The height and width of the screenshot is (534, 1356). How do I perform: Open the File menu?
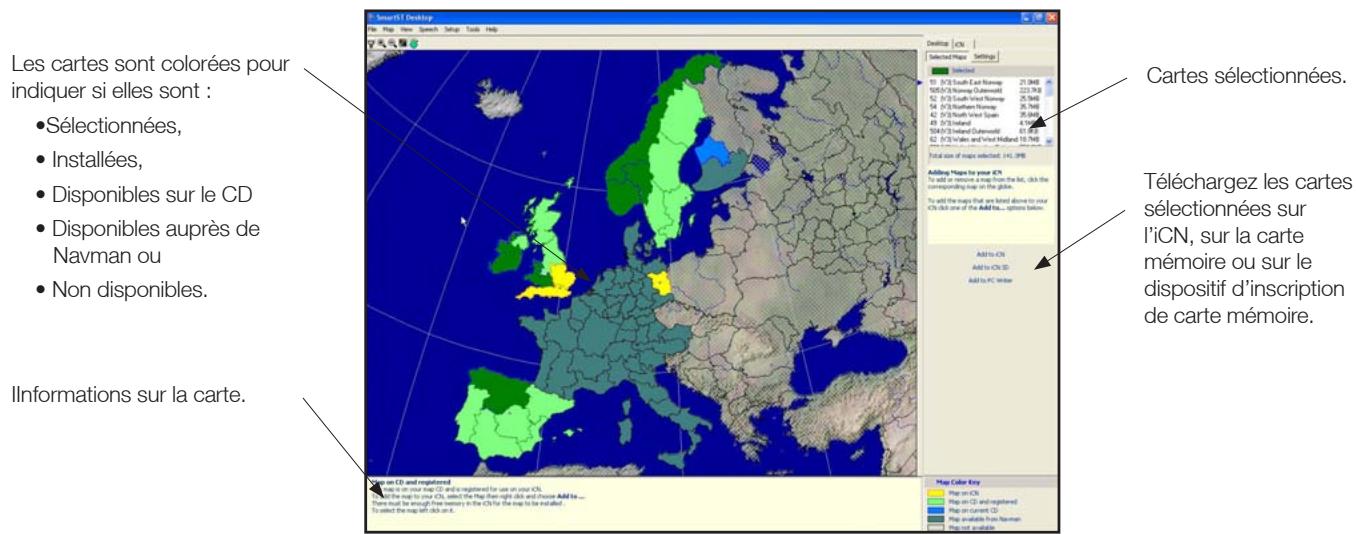click(x=373, y=31)
